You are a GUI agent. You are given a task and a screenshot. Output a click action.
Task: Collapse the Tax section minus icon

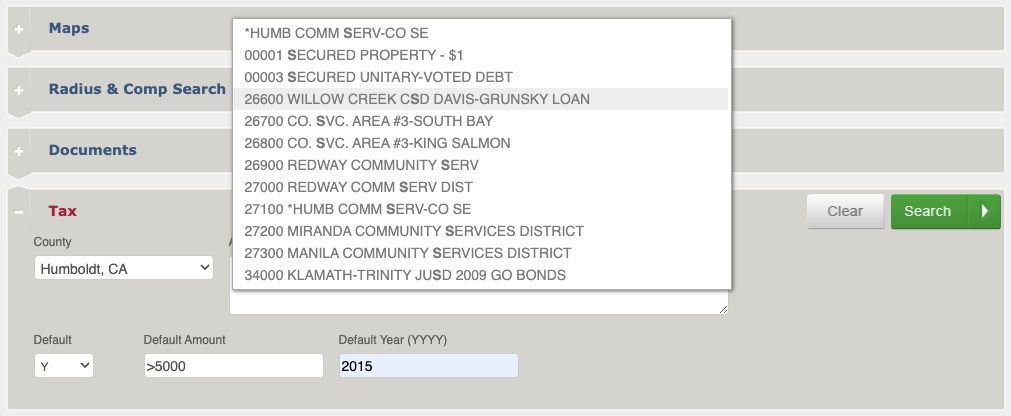[19, 212]
